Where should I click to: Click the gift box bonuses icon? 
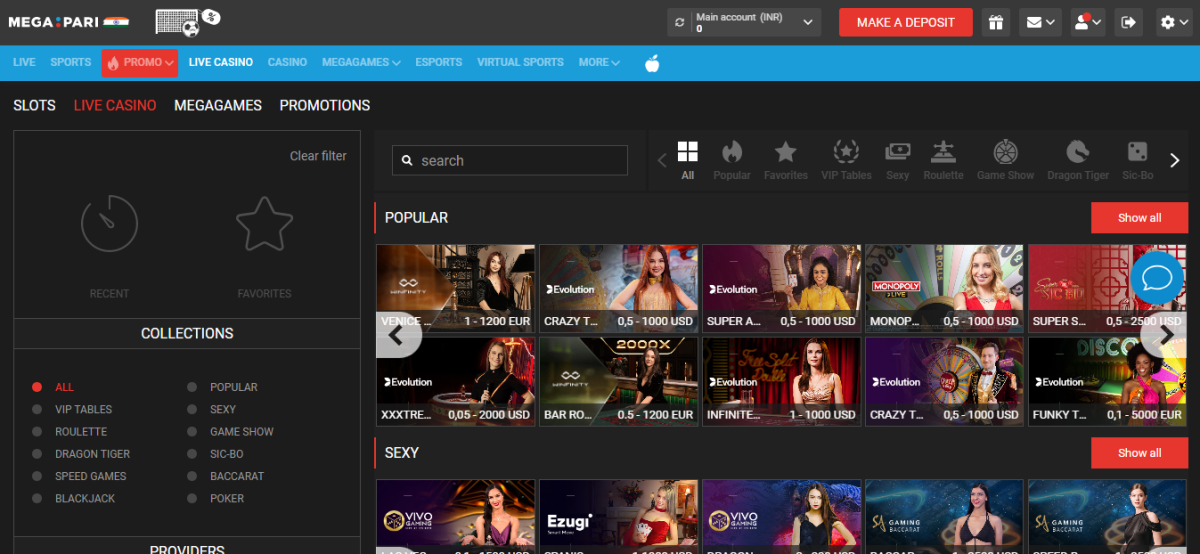coord(995,22)
